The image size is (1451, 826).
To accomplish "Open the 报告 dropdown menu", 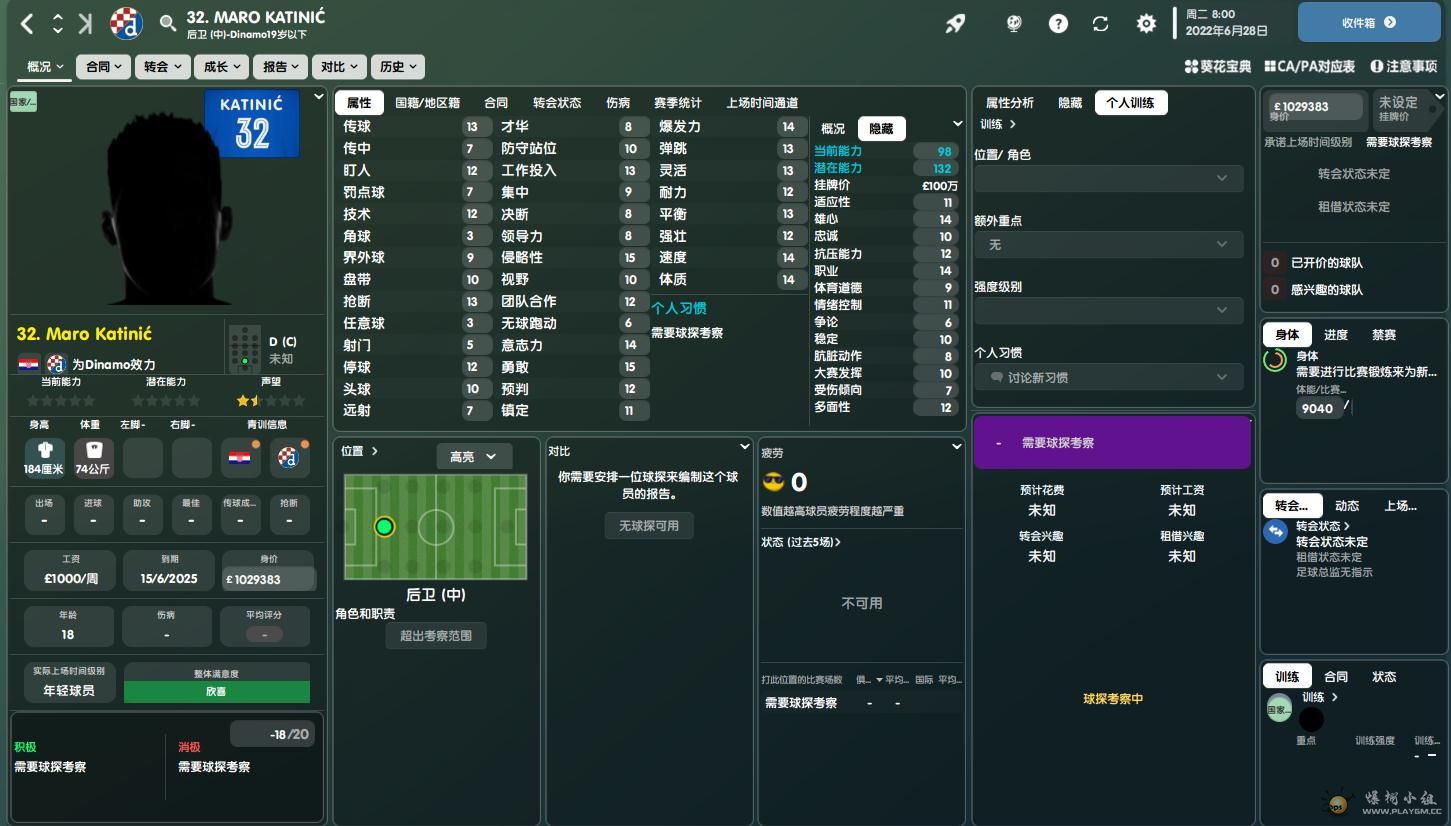I will (280, 67).
